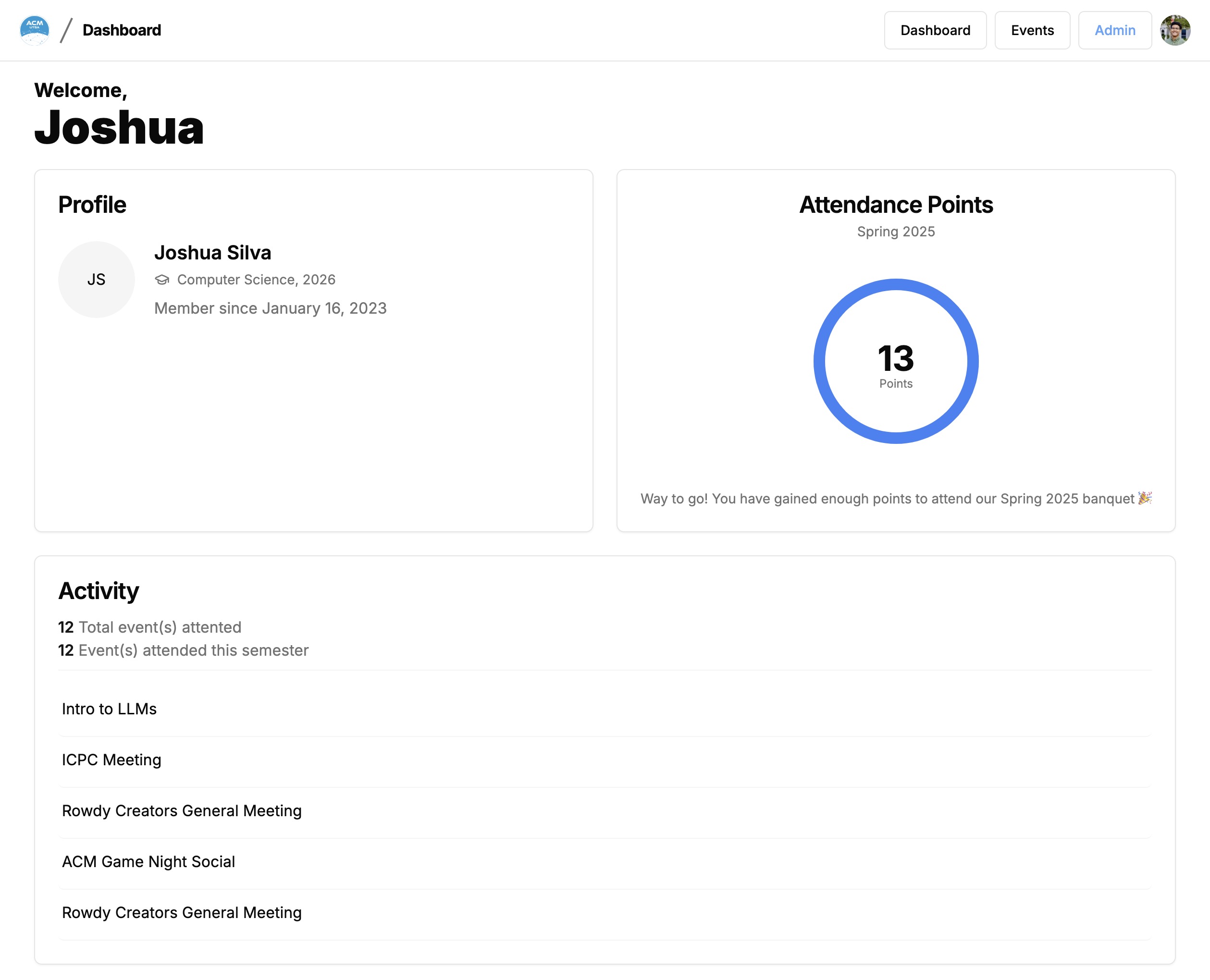Go to the Events page

click(x=1032, y=30)
